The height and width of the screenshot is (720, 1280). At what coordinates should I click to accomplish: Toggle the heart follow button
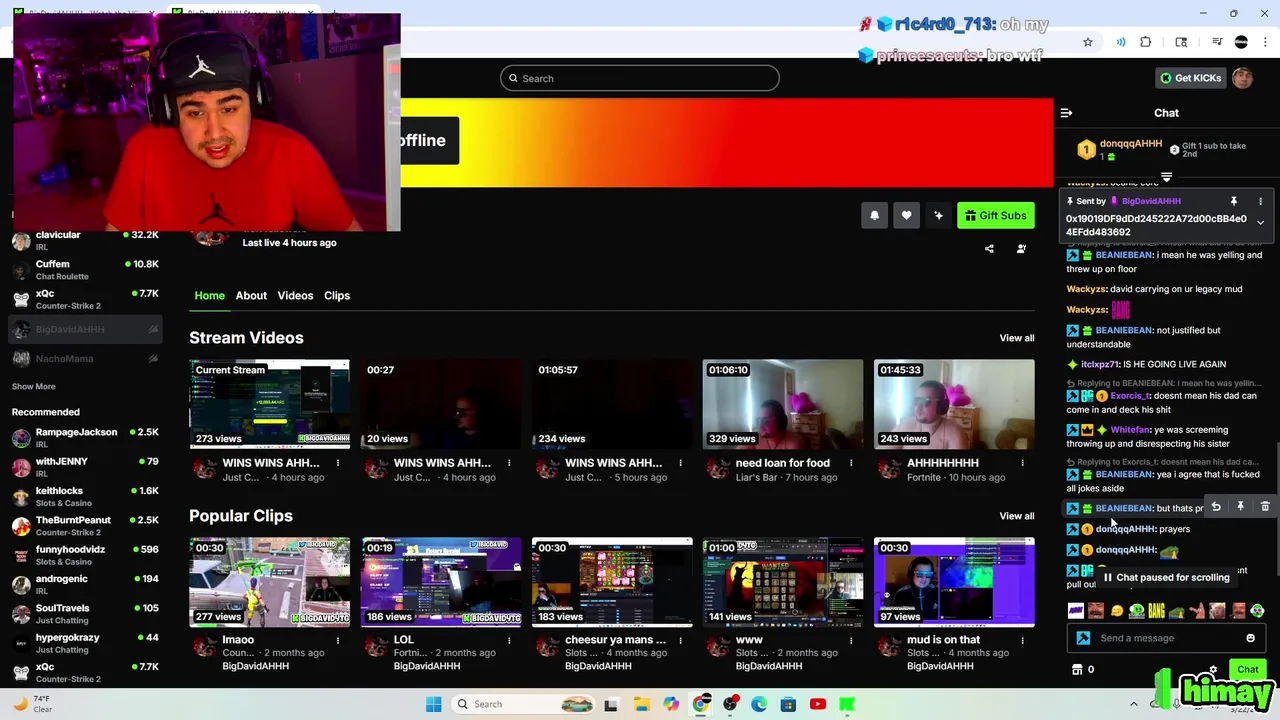click(x=906, y=215)
